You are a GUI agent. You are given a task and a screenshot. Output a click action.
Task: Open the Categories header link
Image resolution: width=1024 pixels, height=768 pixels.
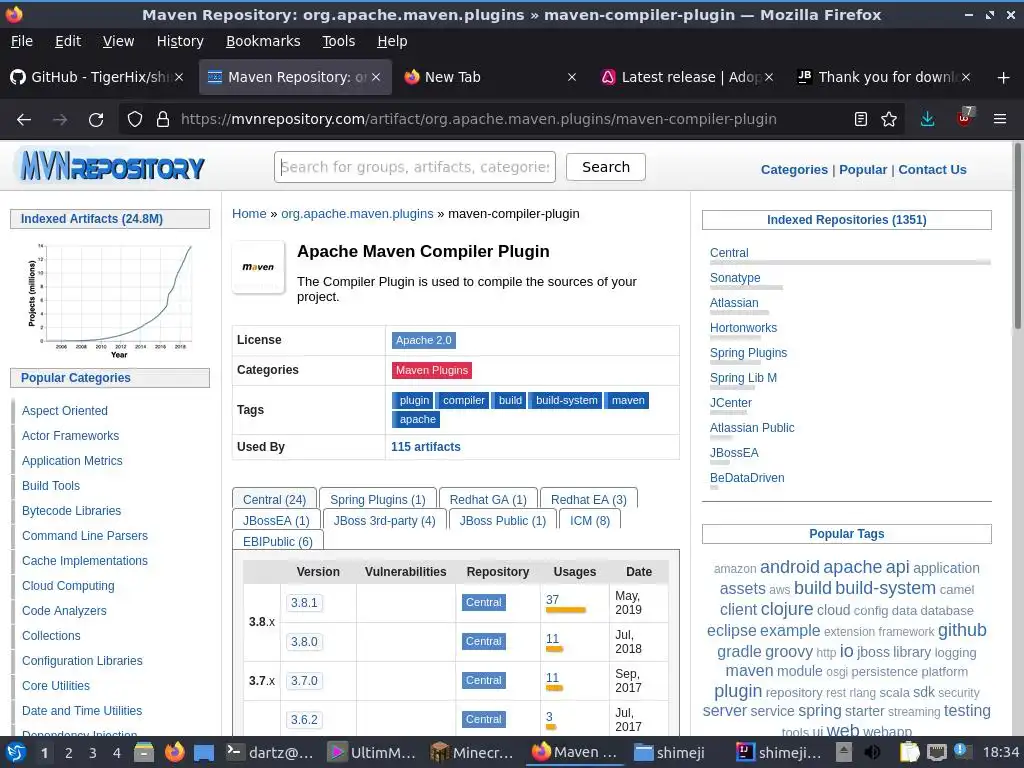pos(794,170)
